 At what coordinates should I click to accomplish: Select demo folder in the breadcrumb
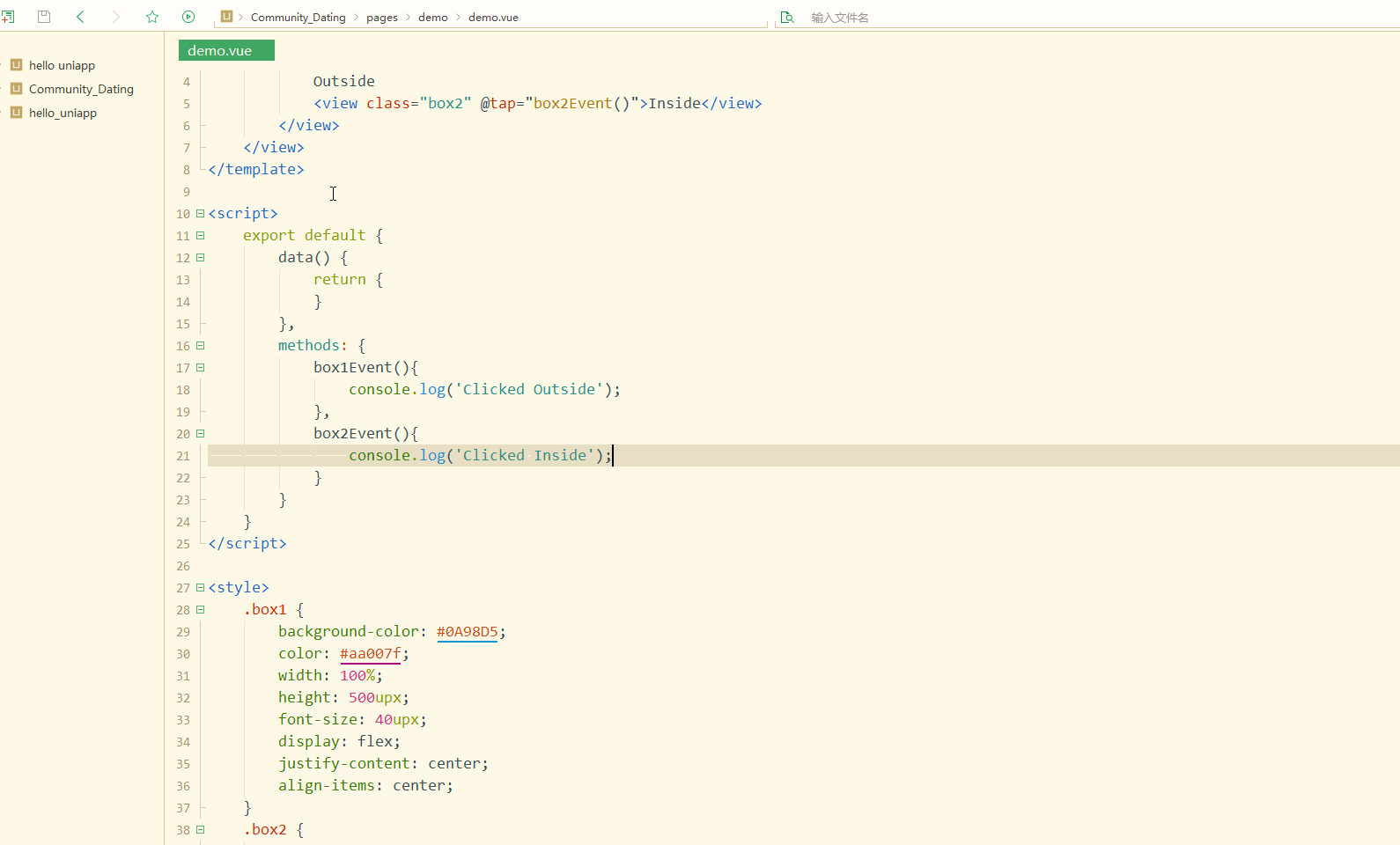[x=432, y=18]
